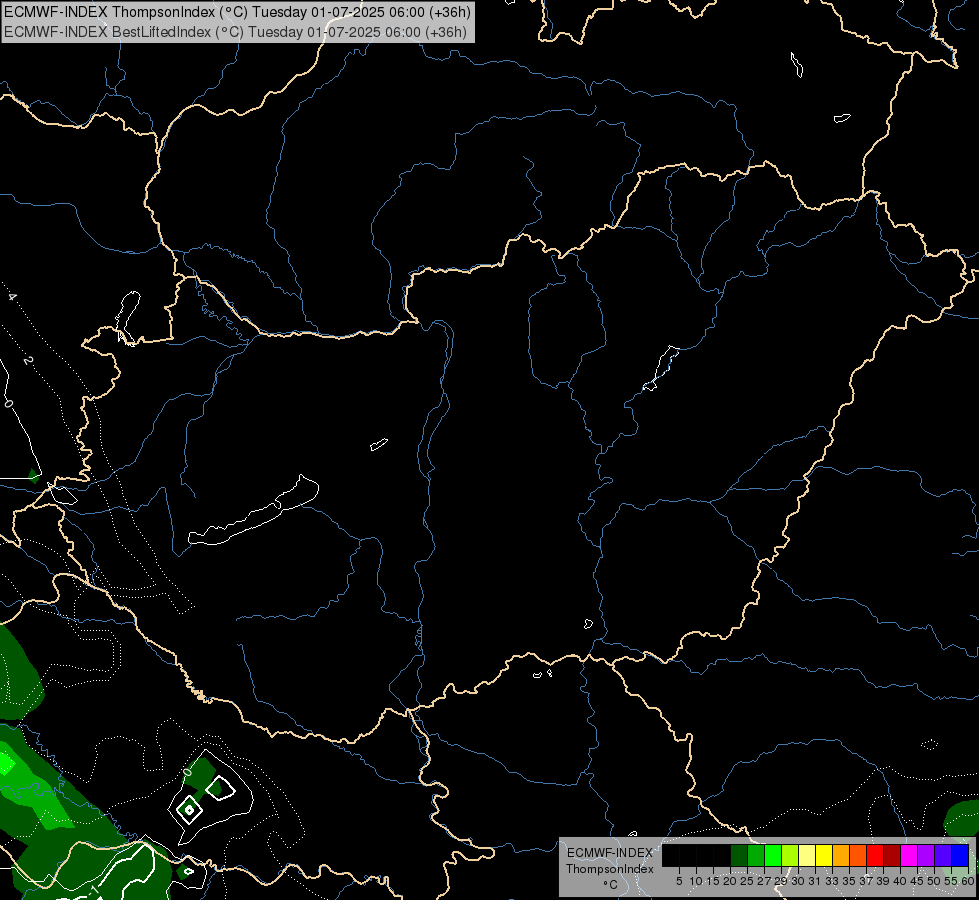Click the legend tick label 39
This screenshot has width=979, height=900.
tap(883, 881)
